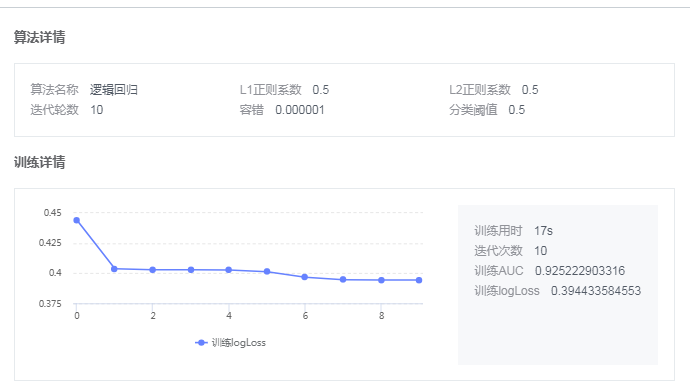
Task: Click the 分类阈值 value 0.5
Action: click(517, 110)
